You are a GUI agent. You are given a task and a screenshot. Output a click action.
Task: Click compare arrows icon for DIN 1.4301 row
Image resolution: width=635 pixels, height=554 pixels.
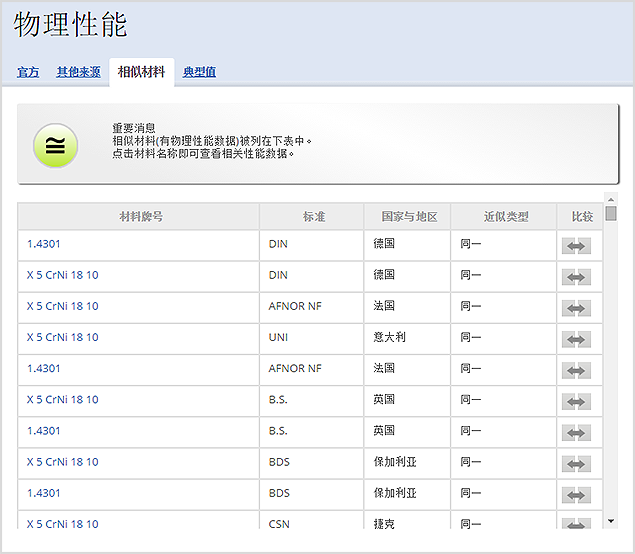576,246
